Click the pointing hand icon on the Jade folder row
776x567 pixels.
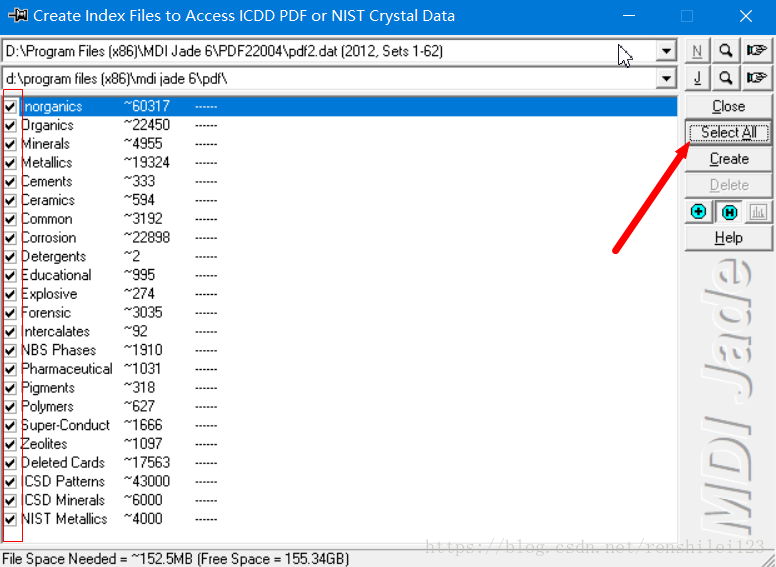click(x=756, y=78)
